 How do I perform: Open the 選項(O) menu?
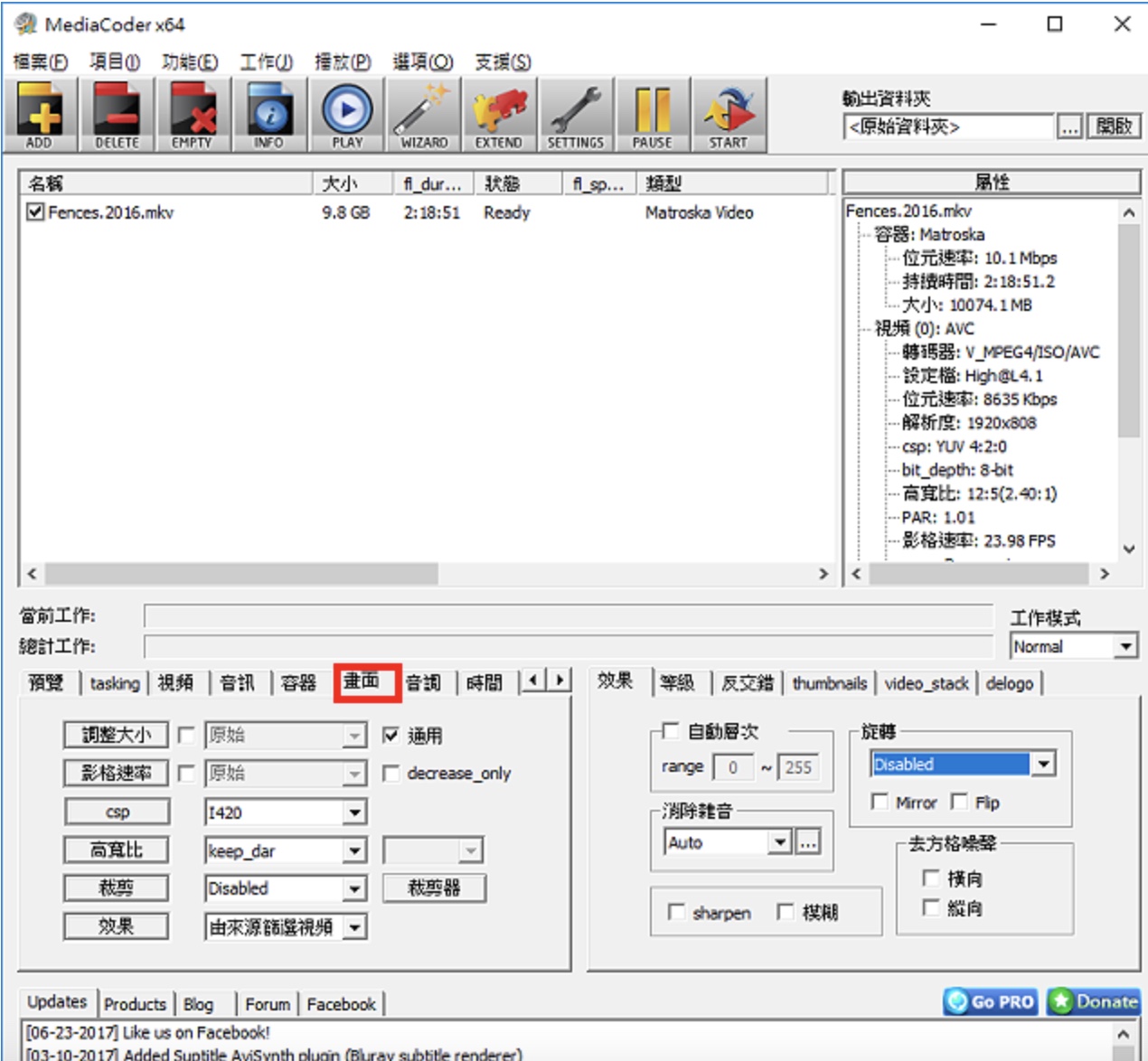(422, 61)
